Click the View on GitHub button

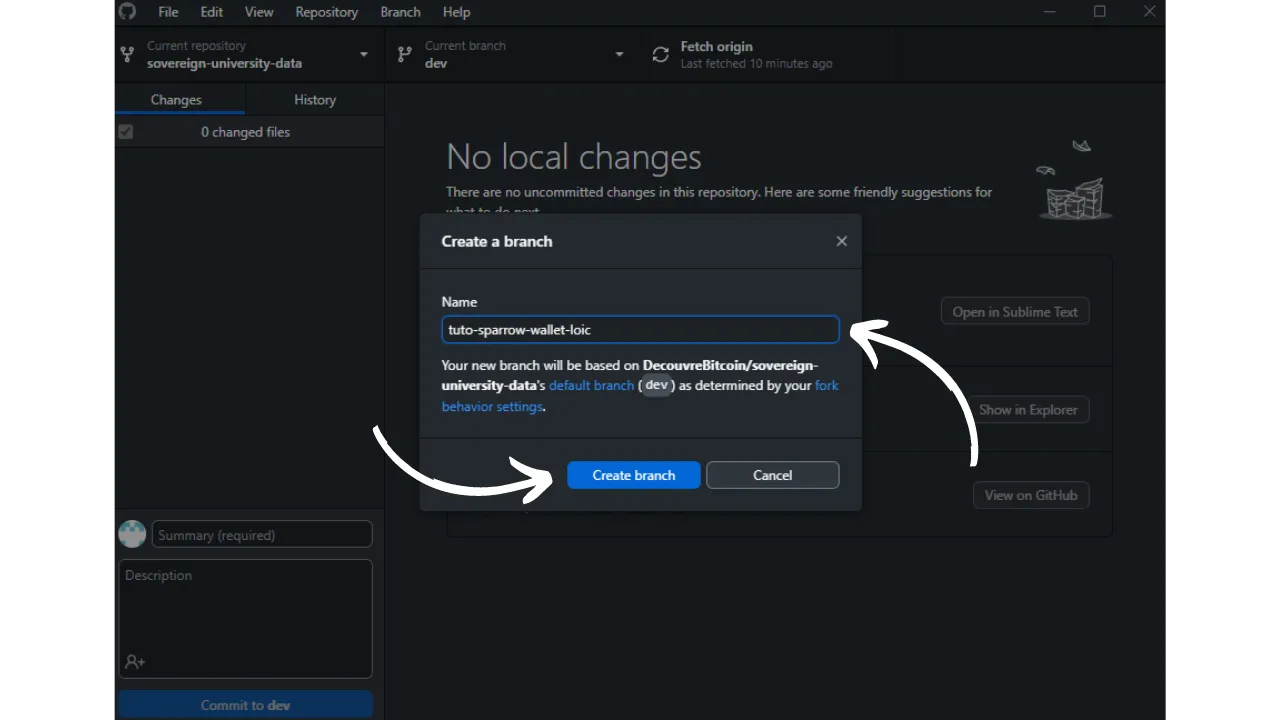[x=1030, y=495]
